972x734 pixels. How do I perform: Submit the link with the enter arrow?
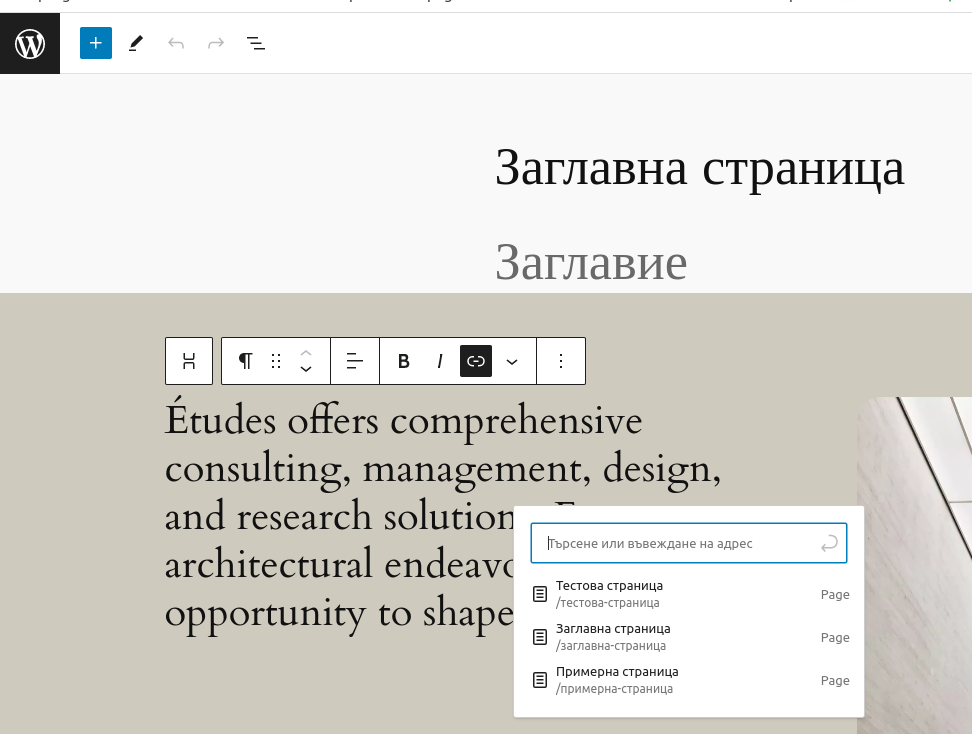(829, 543)
